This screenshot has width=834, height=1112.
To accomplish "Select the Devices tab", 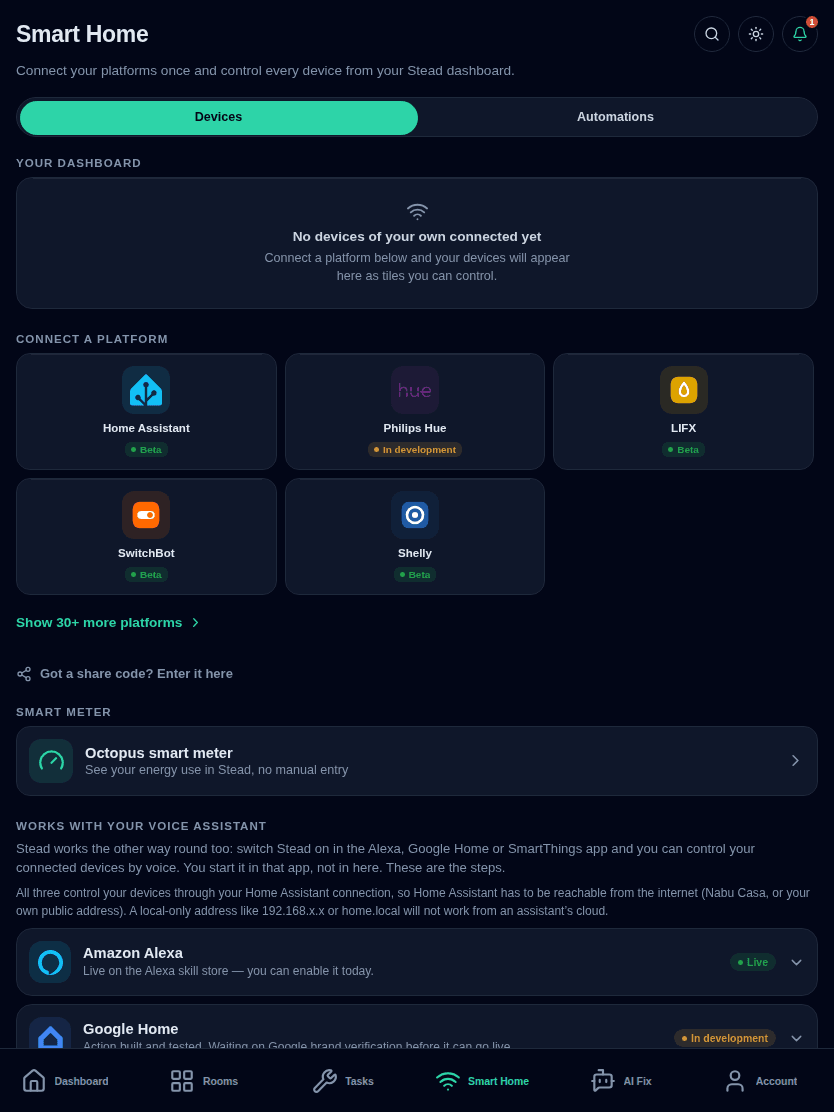I will [218, 118].
